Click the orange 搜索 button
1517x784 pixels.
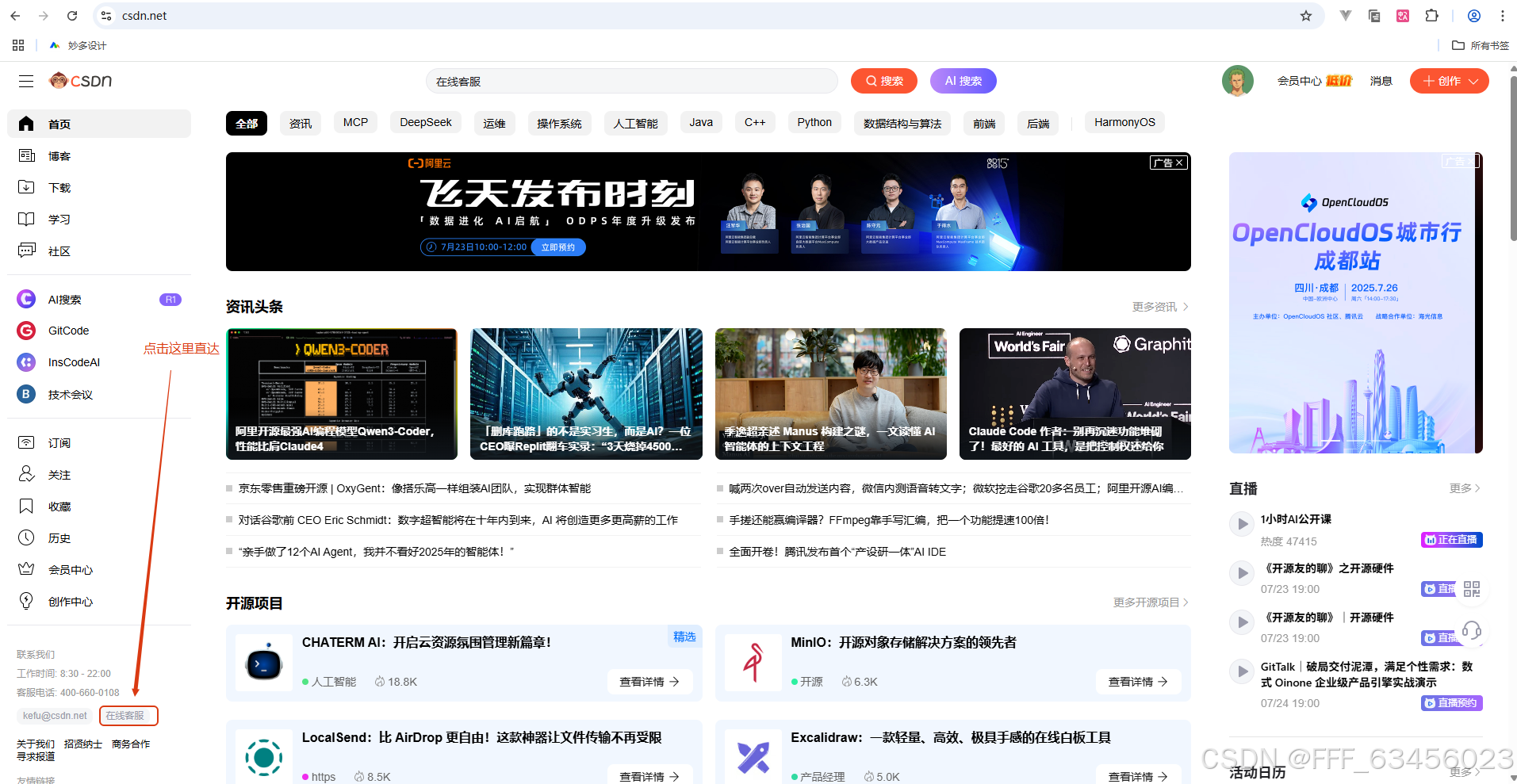pos(883,81)
